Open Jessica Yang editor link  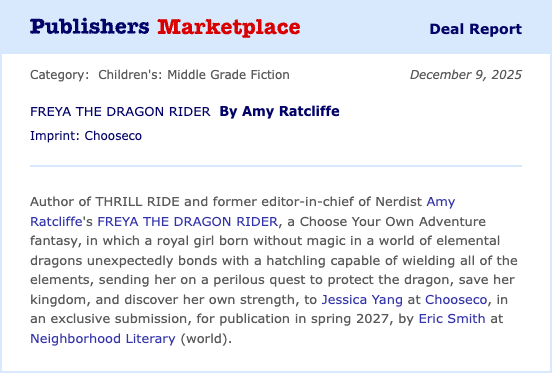pyautogui.click(x=362, y=299)
